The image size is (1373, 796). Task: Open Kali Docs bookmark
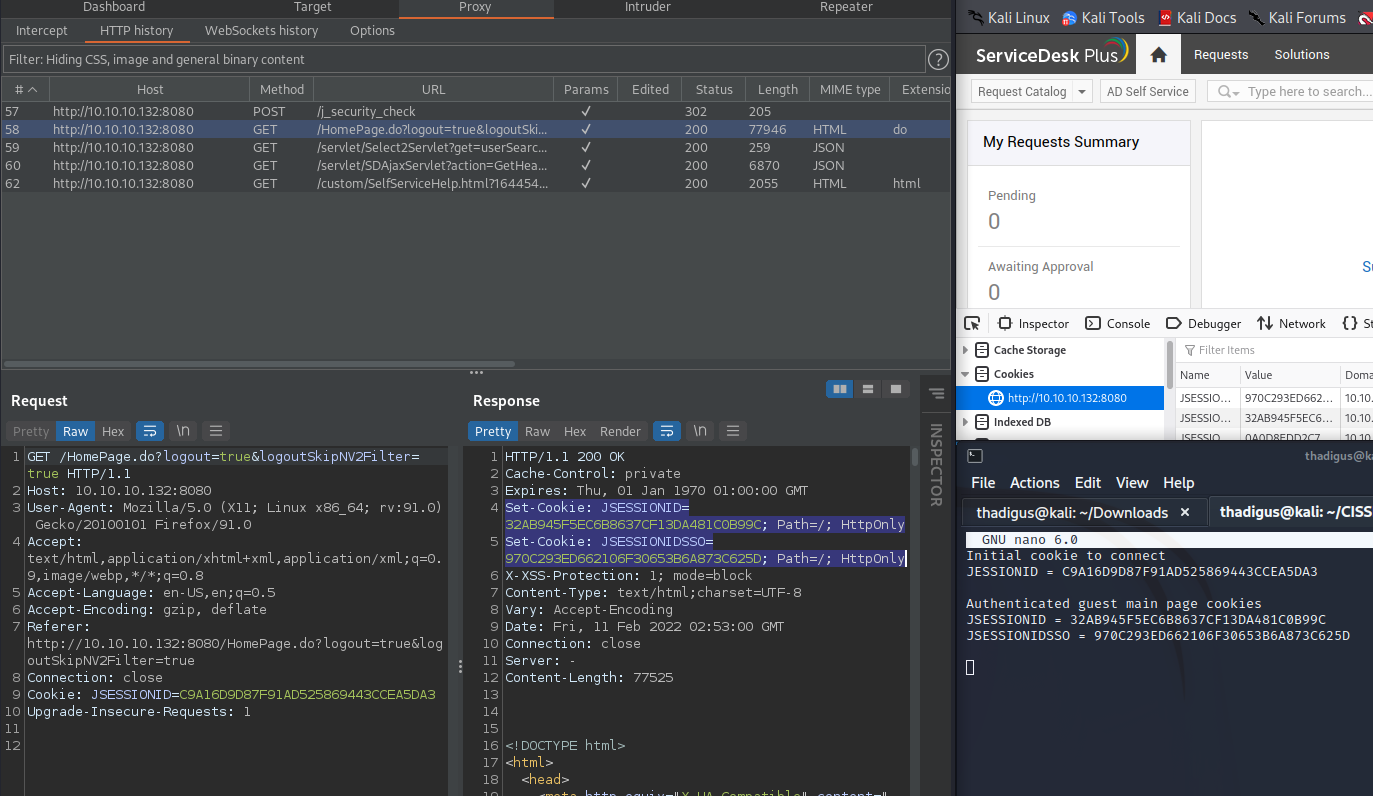click(1197, 18)
